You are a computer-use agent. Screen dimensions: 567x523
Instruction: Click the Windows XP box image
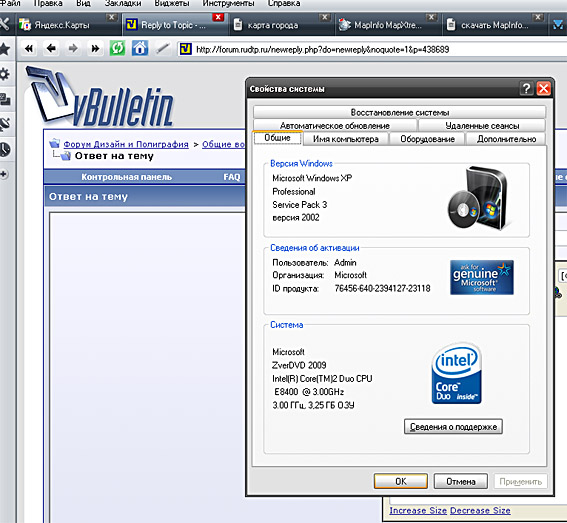click(480, 198)
